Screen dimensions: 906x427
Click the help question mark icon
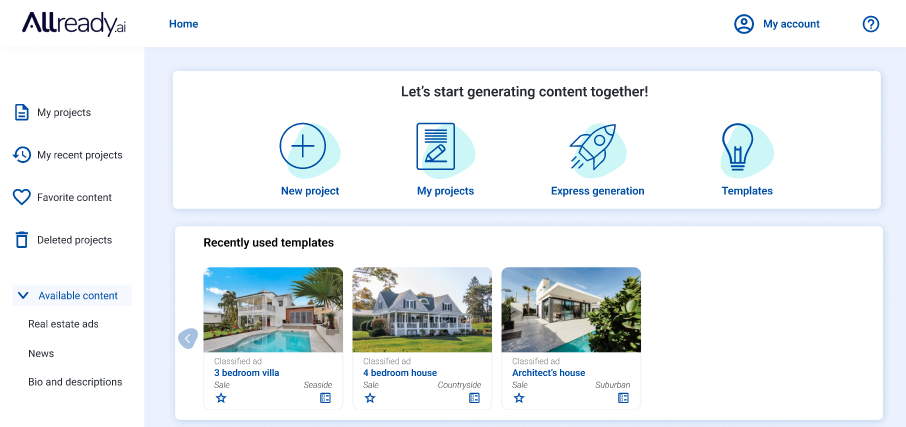[871, 24]
